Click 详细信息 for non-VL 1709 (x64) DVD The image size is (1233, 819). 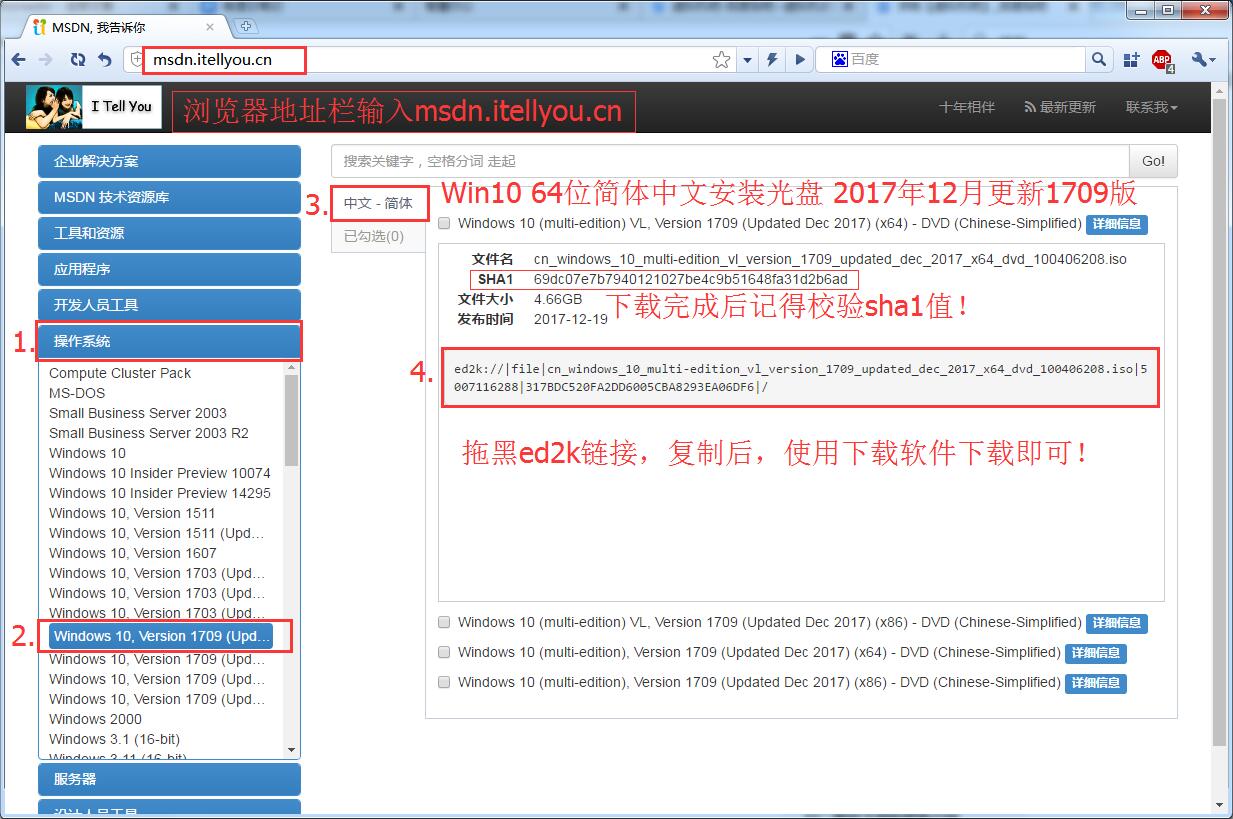[1096, 653]
